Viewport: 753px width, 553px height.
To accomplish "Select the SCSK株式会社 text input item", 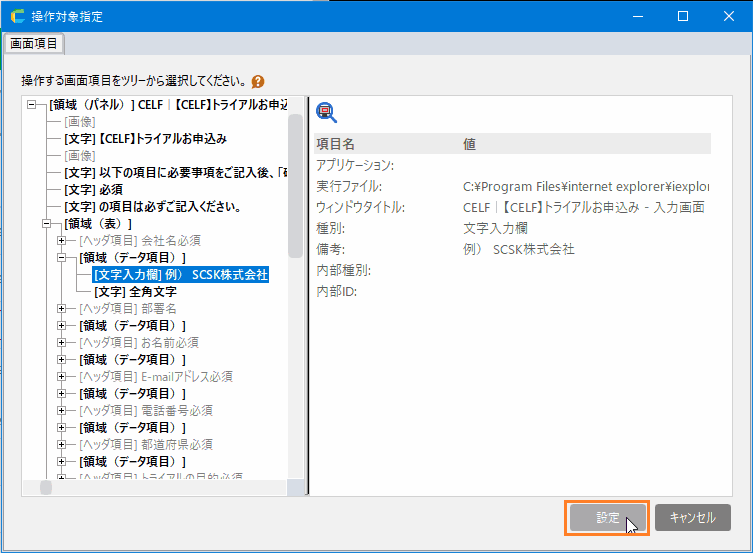I will click(180, 274).
